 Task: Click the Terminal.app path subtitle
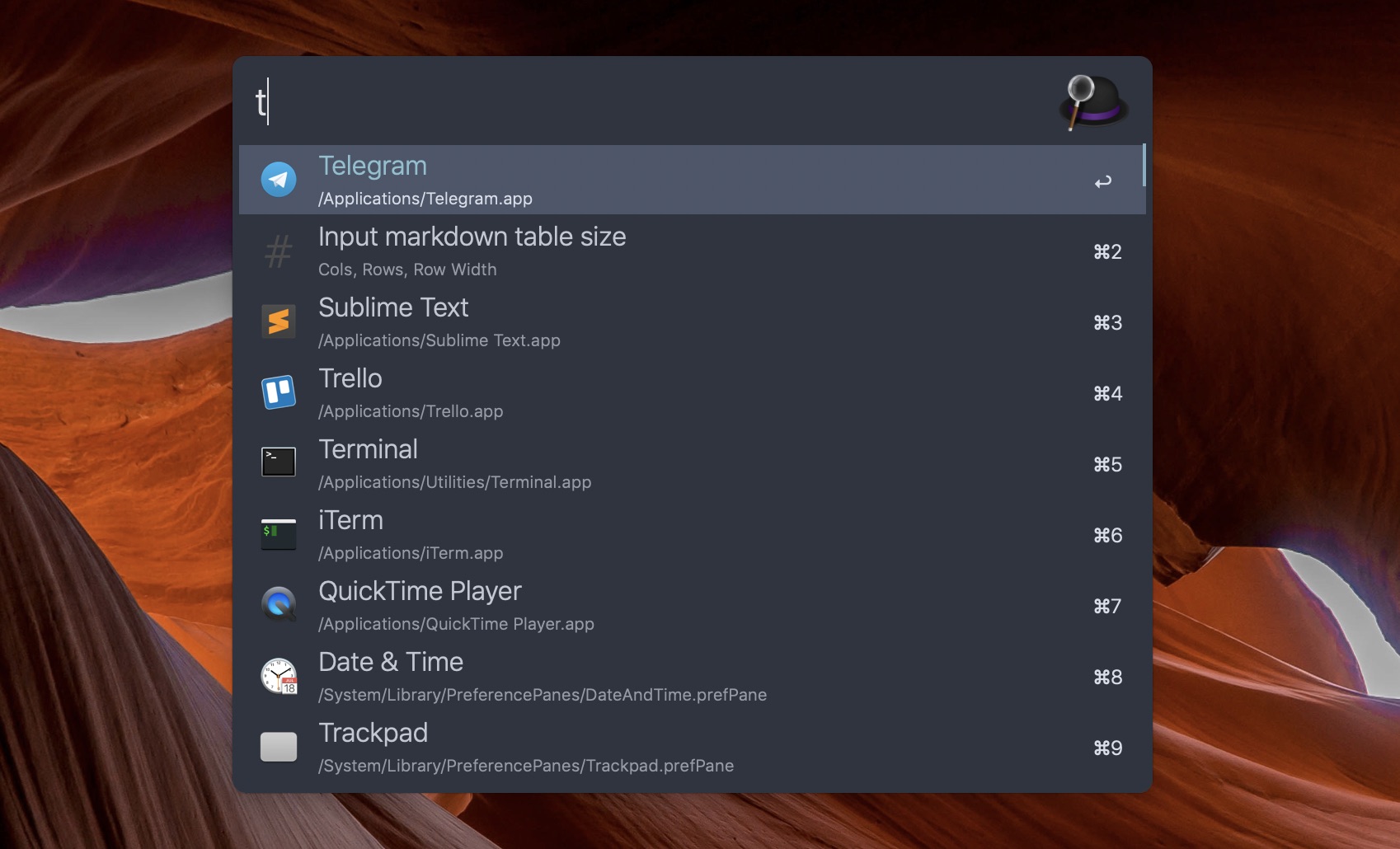pyautogui.click(x=454, y=482)
